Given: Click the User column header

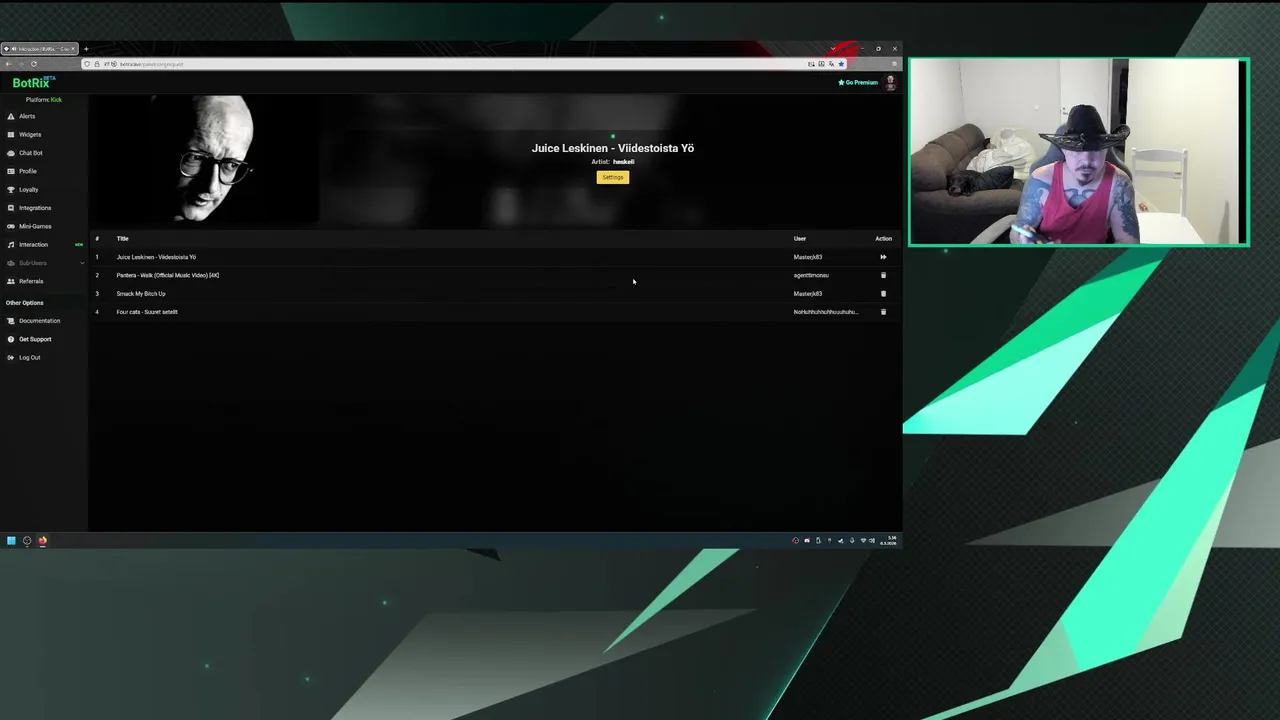Looking at the screenshot, I should point(800,239).
